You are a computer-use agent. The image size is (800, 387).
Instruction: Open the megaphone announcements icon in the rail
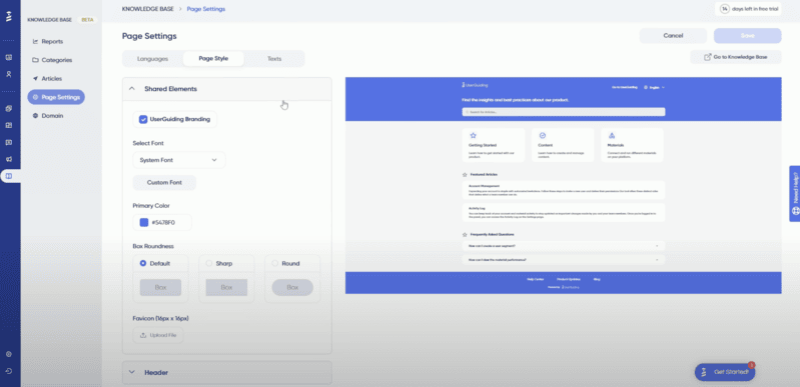[9, 159]
